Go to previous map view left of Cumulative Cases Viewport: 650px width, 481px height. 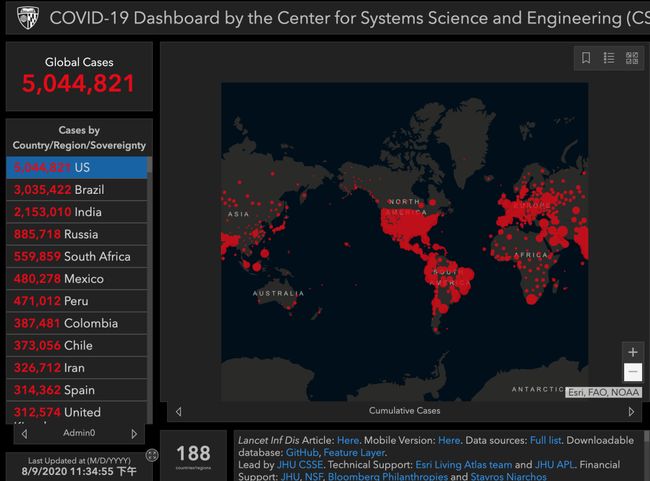[179, 411]
